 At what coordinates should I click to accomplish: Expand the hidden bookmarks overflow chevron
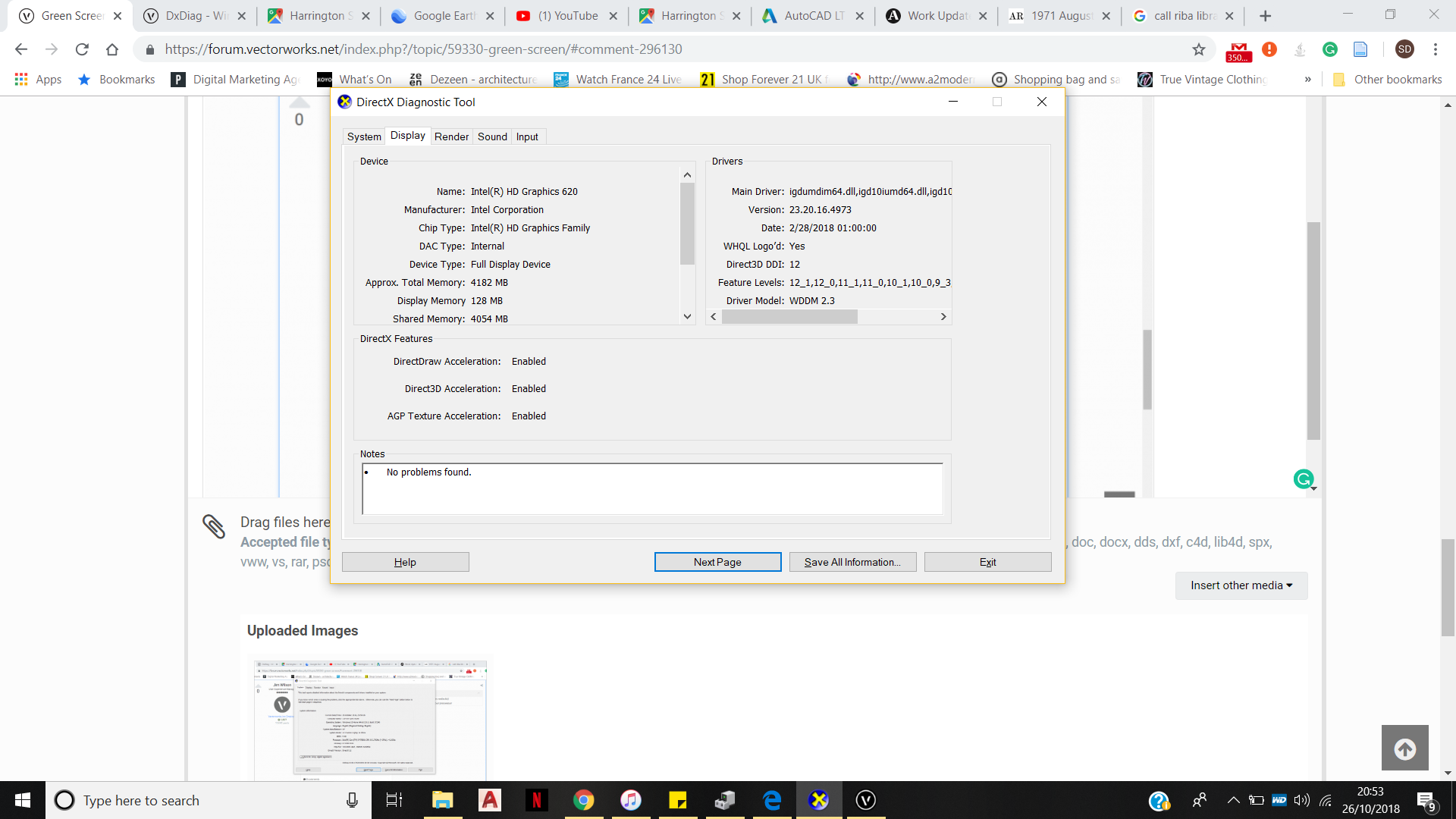pos(1307,80)
